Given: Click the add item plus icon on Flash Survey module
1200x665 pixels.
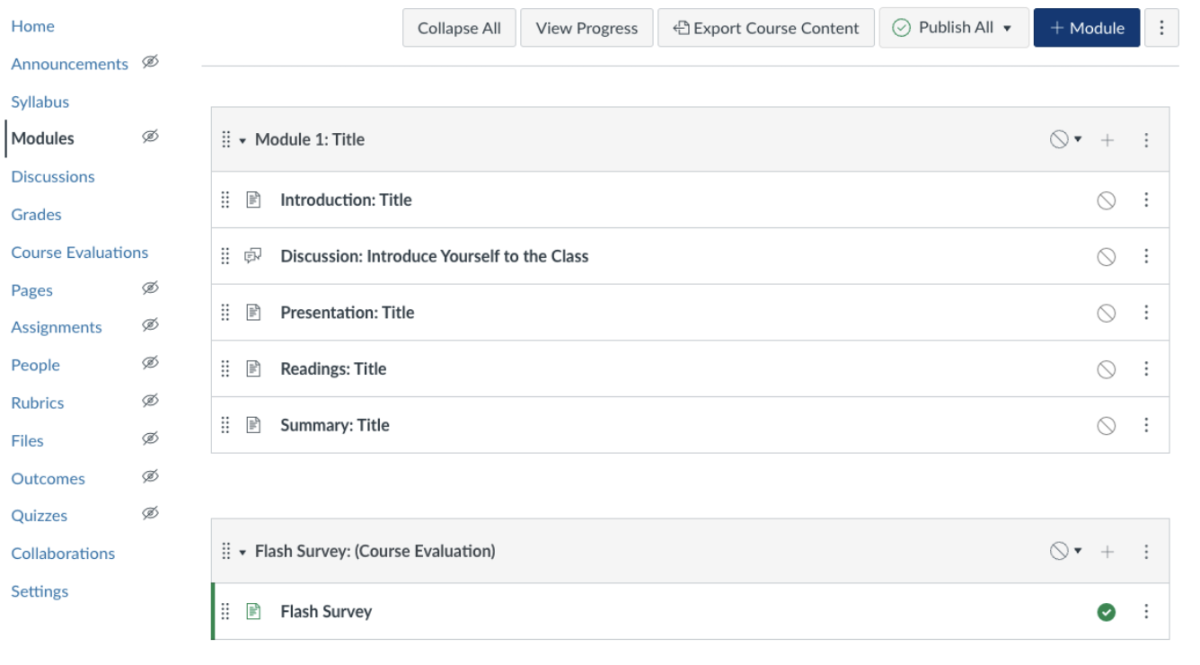Looking at the screenshot, I should [1107, 549].
